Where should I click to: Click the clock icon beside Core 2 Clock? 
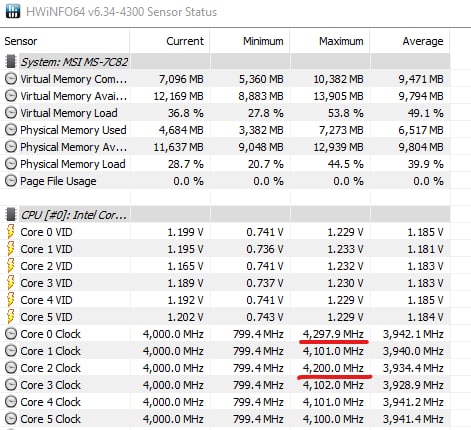pyautogui.click(x=11, y=368)
